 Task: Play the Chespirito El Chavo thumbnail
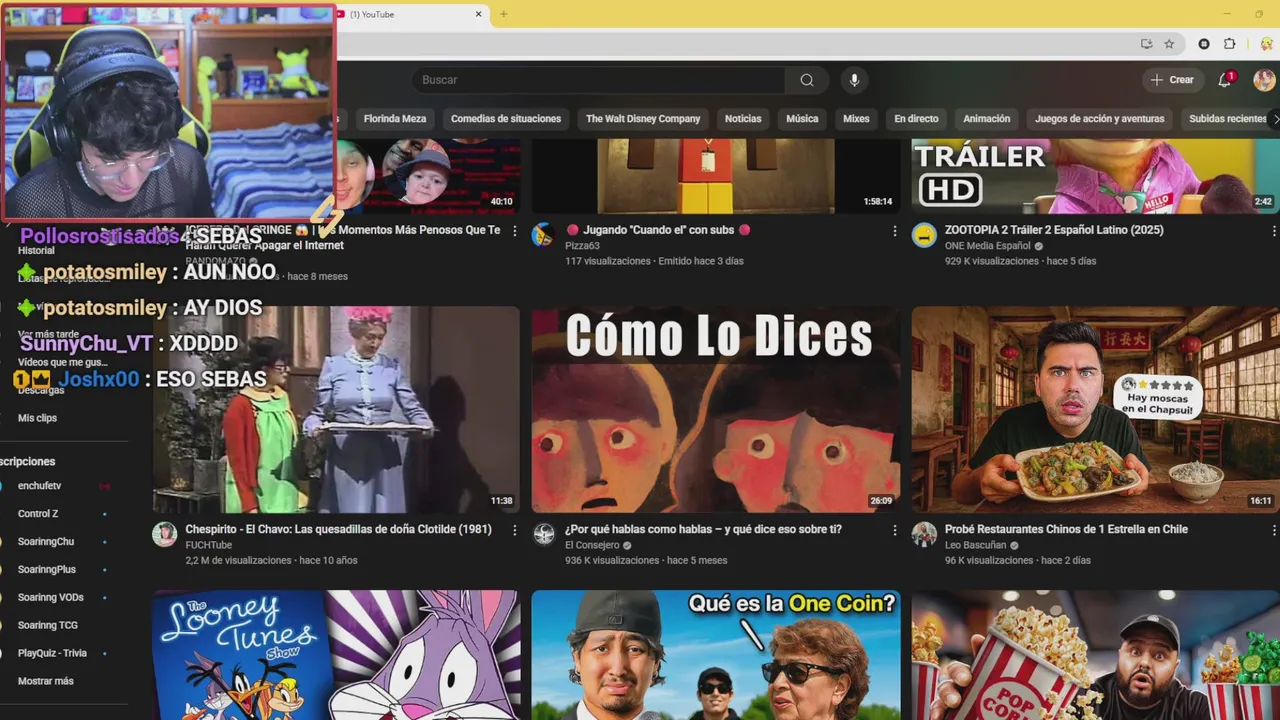coord(336,410)
